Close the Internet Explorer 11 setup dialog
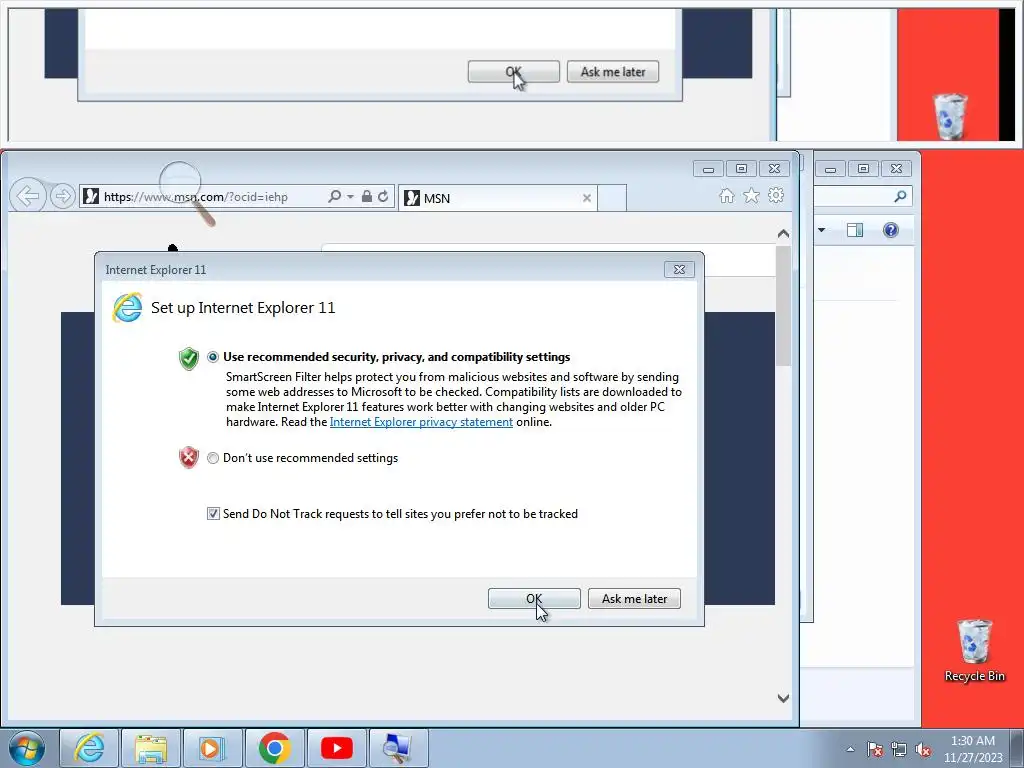The height and width of the screenshot is (768, 1024). click(679, 269)
